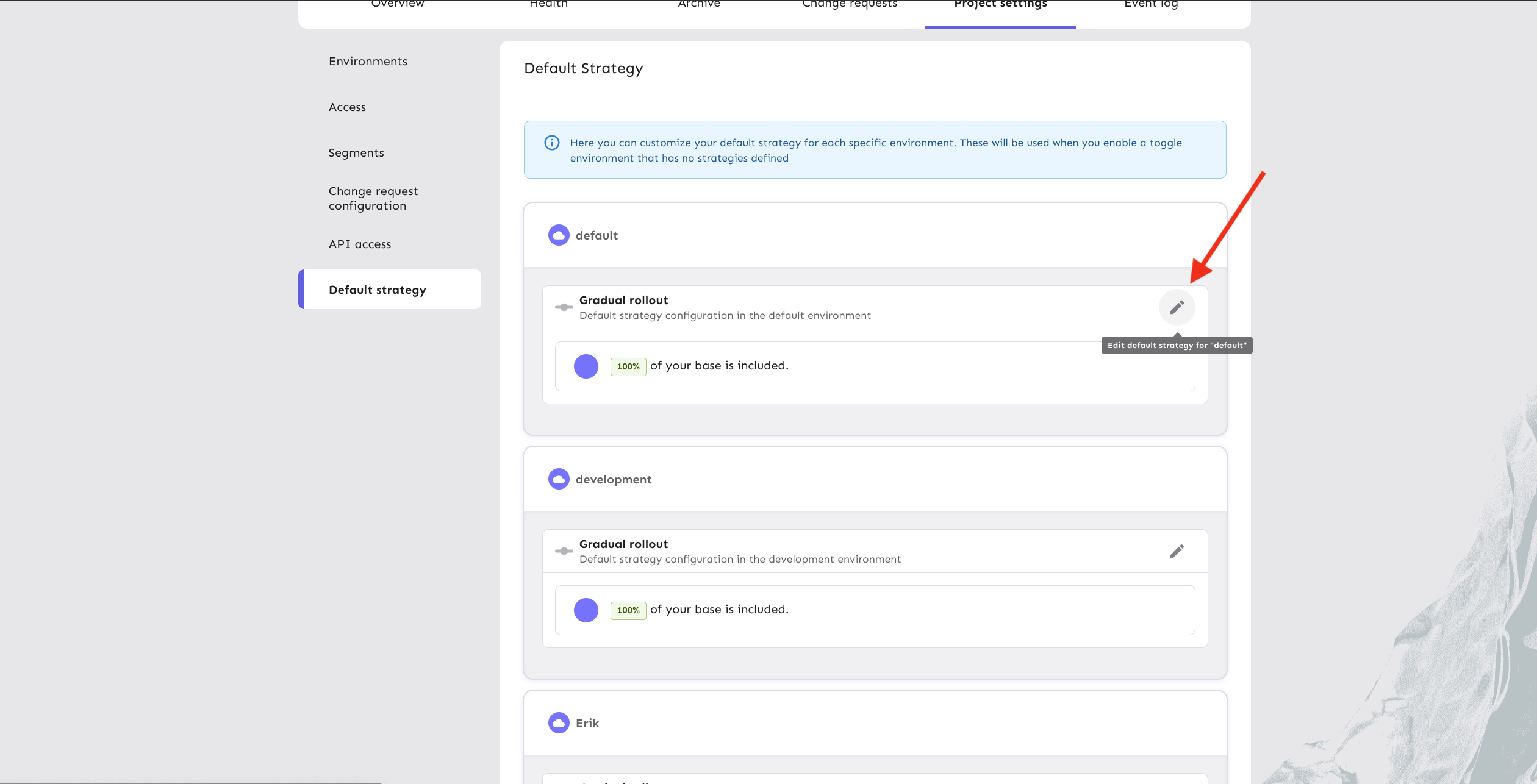
Task: Open the Access settings section
Action: [x=347, y=107]
